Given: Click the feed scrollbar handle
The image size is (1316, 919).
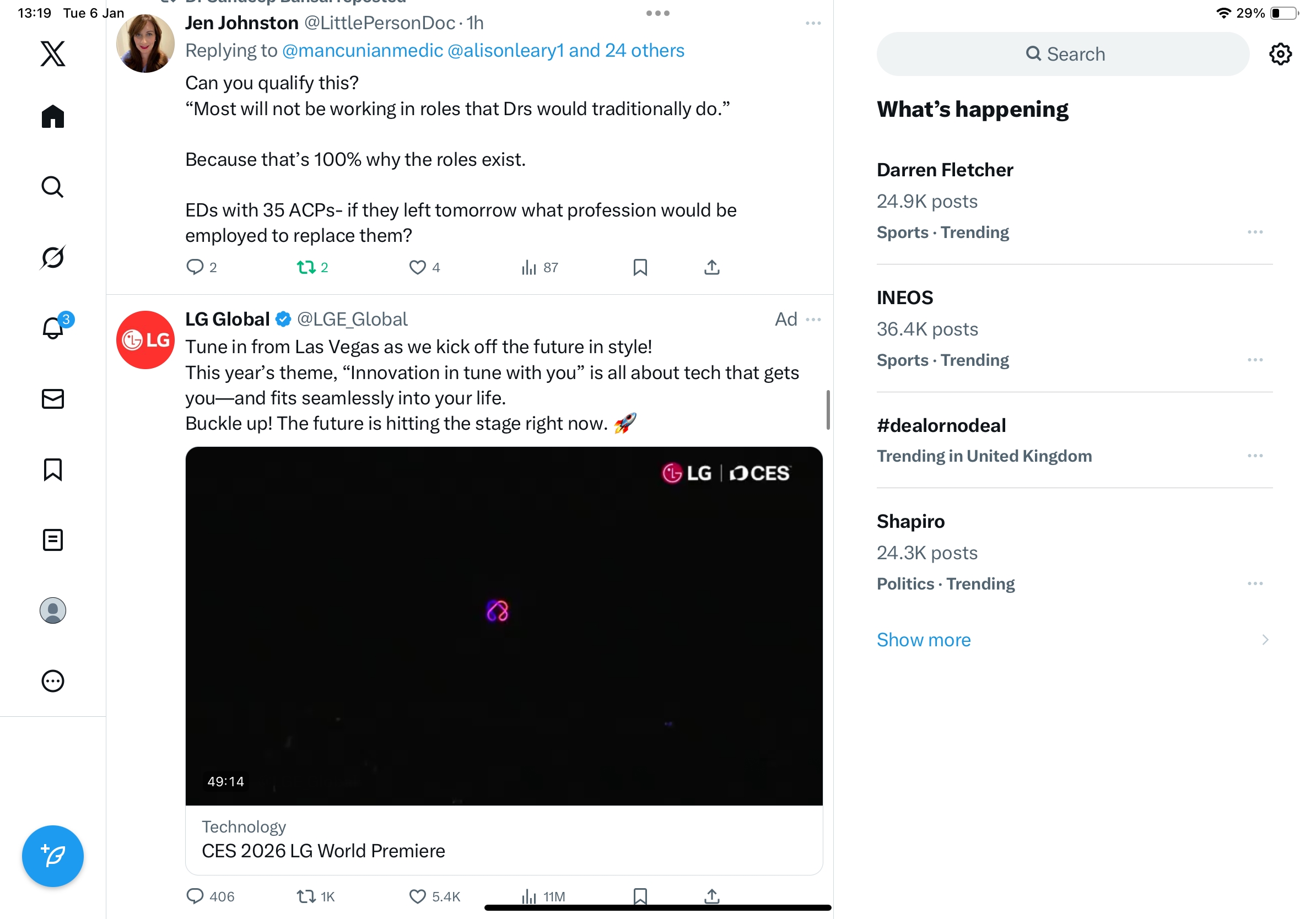Looking at the screenshot, I should coord(828,410).
